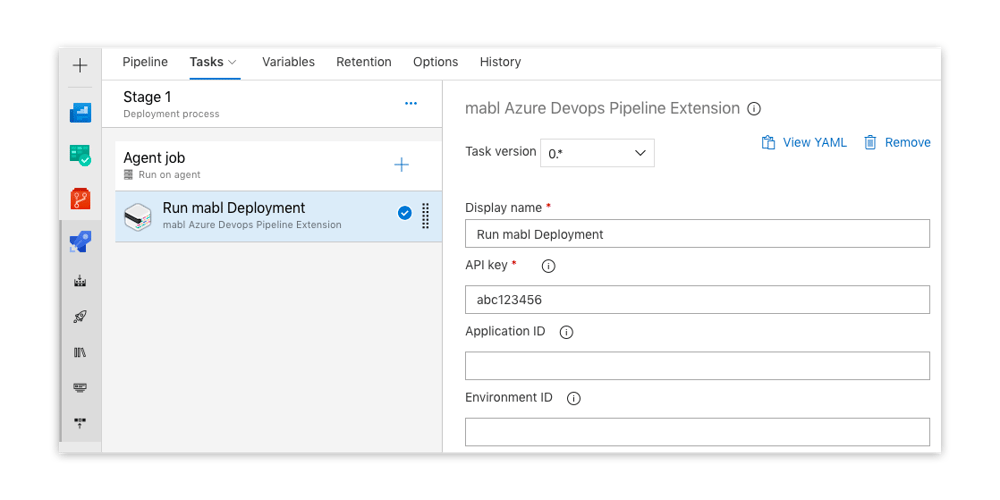Switch to the History tab

click(500, 62)
